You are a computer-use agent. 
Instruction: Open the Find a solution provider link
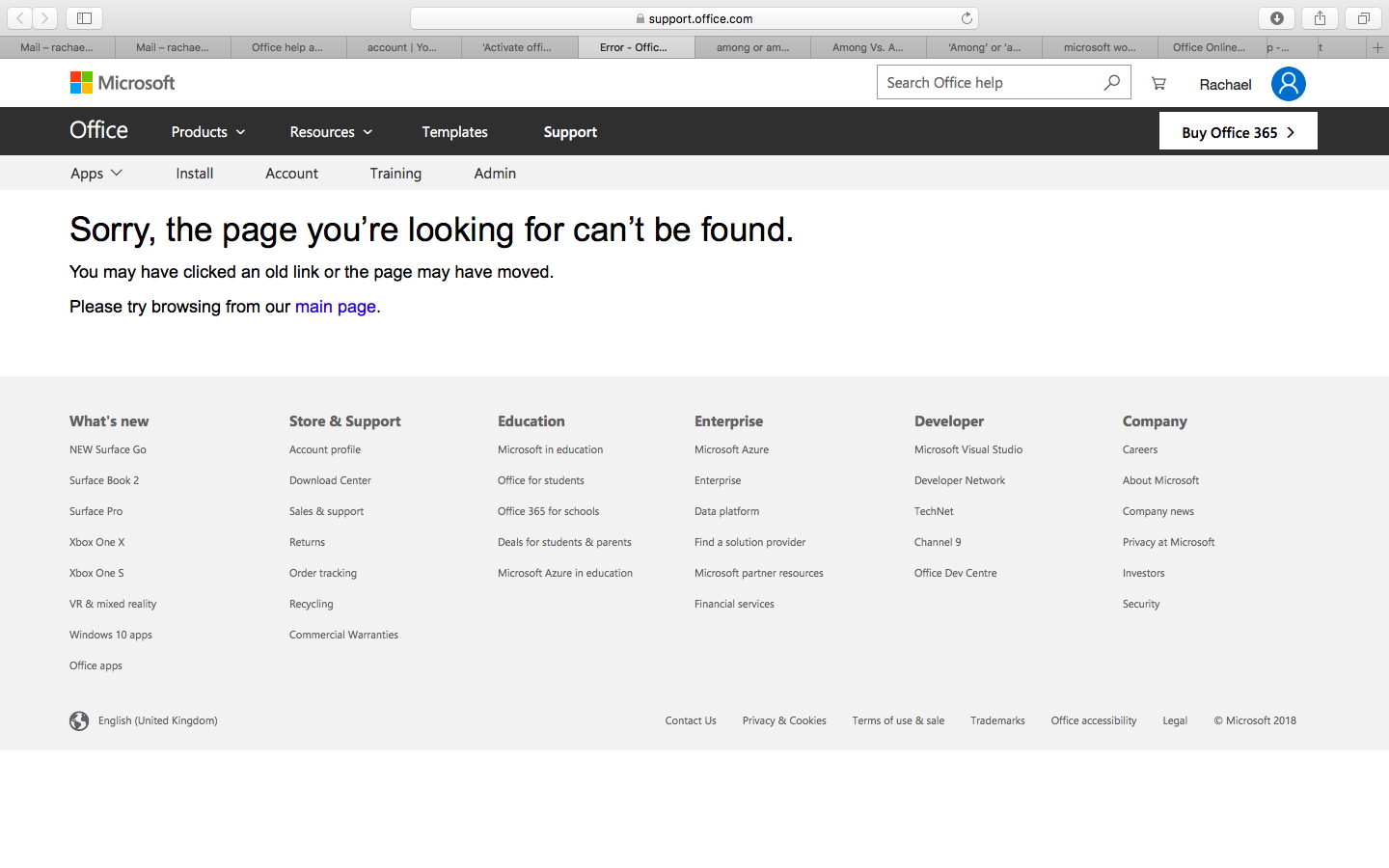click(x=749, y=542)
